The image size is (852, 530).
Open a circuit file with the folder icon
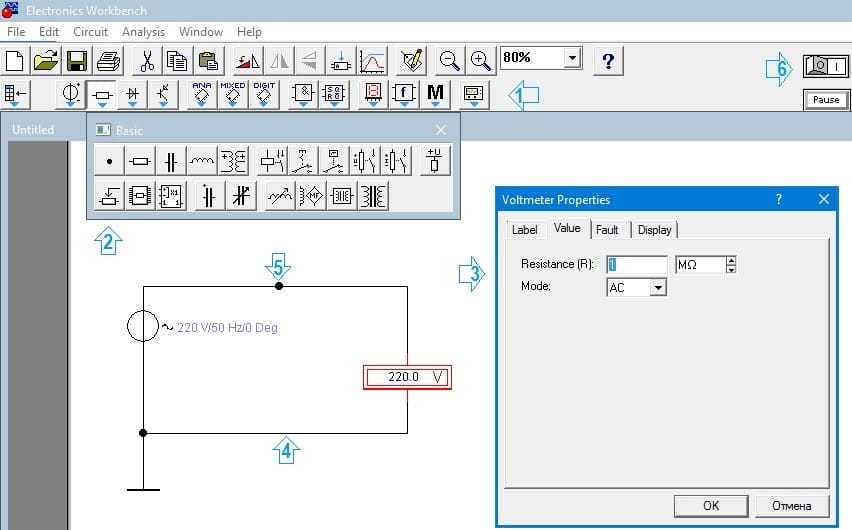click(x=46, y=61)
